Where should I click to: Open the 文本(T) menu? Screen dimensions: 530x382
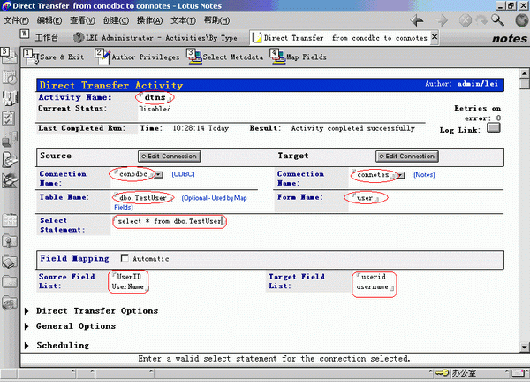[183, 21]
